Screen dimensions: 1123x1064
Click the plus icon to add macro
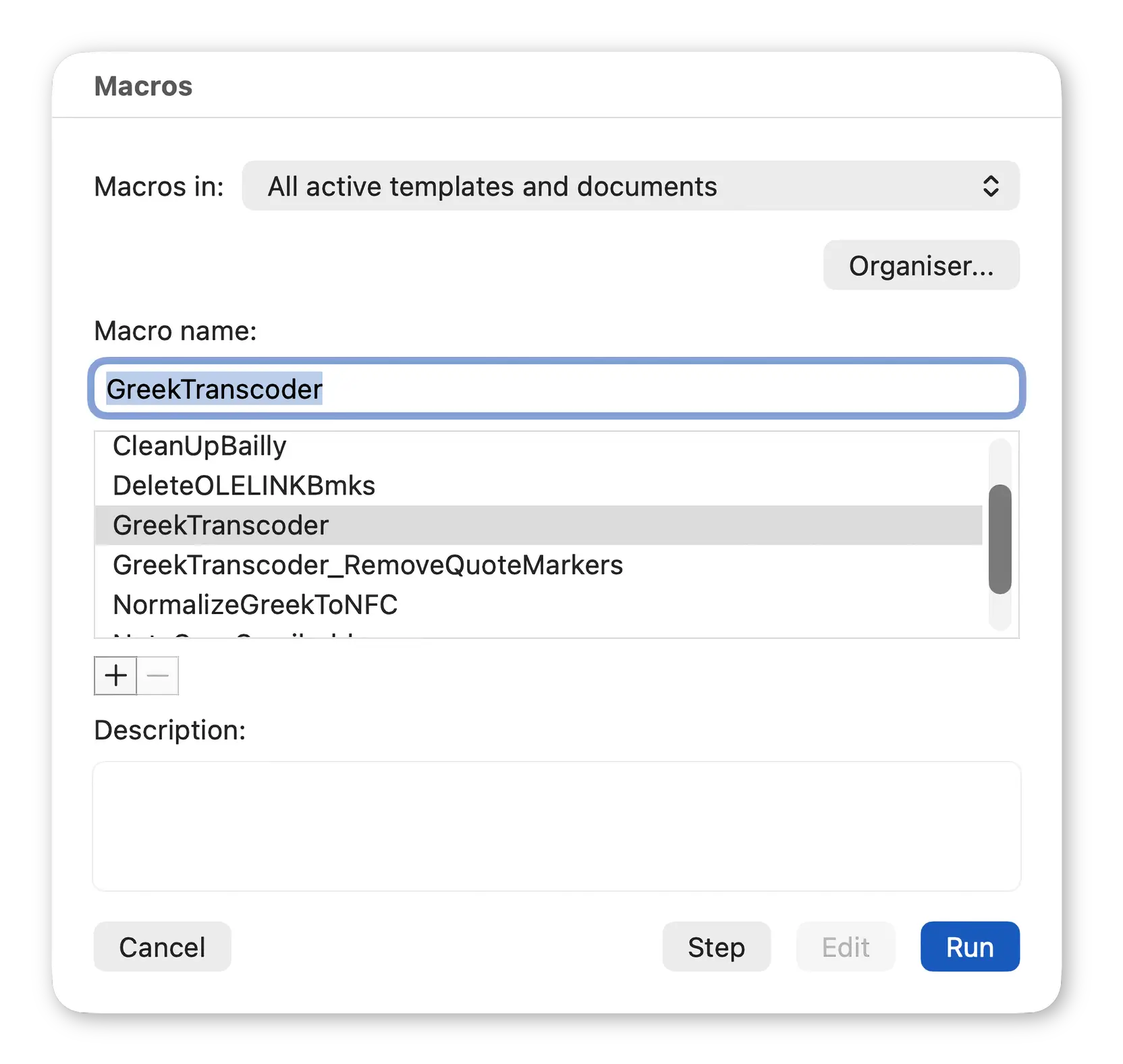pos(115,675)
